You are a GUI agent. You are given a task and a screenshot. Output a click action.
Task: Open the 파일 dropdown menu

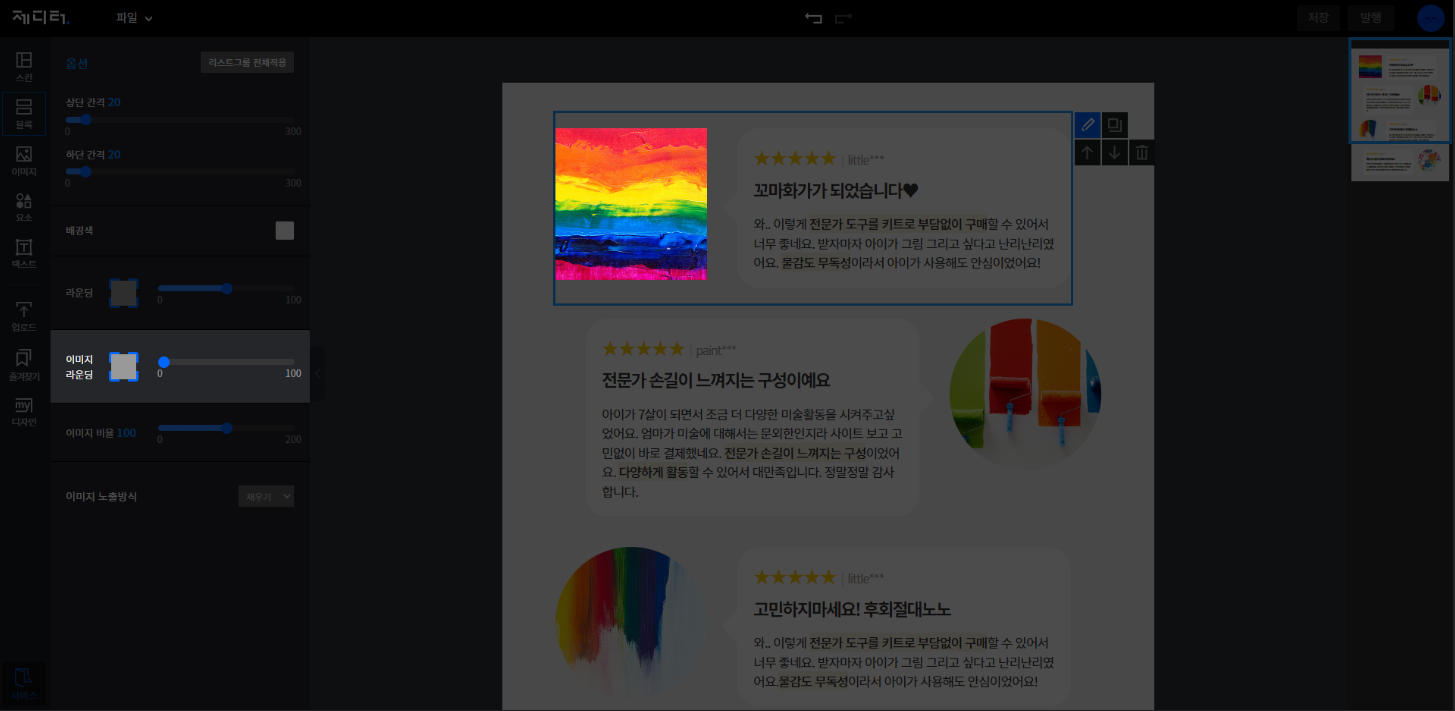pos(134,18)
